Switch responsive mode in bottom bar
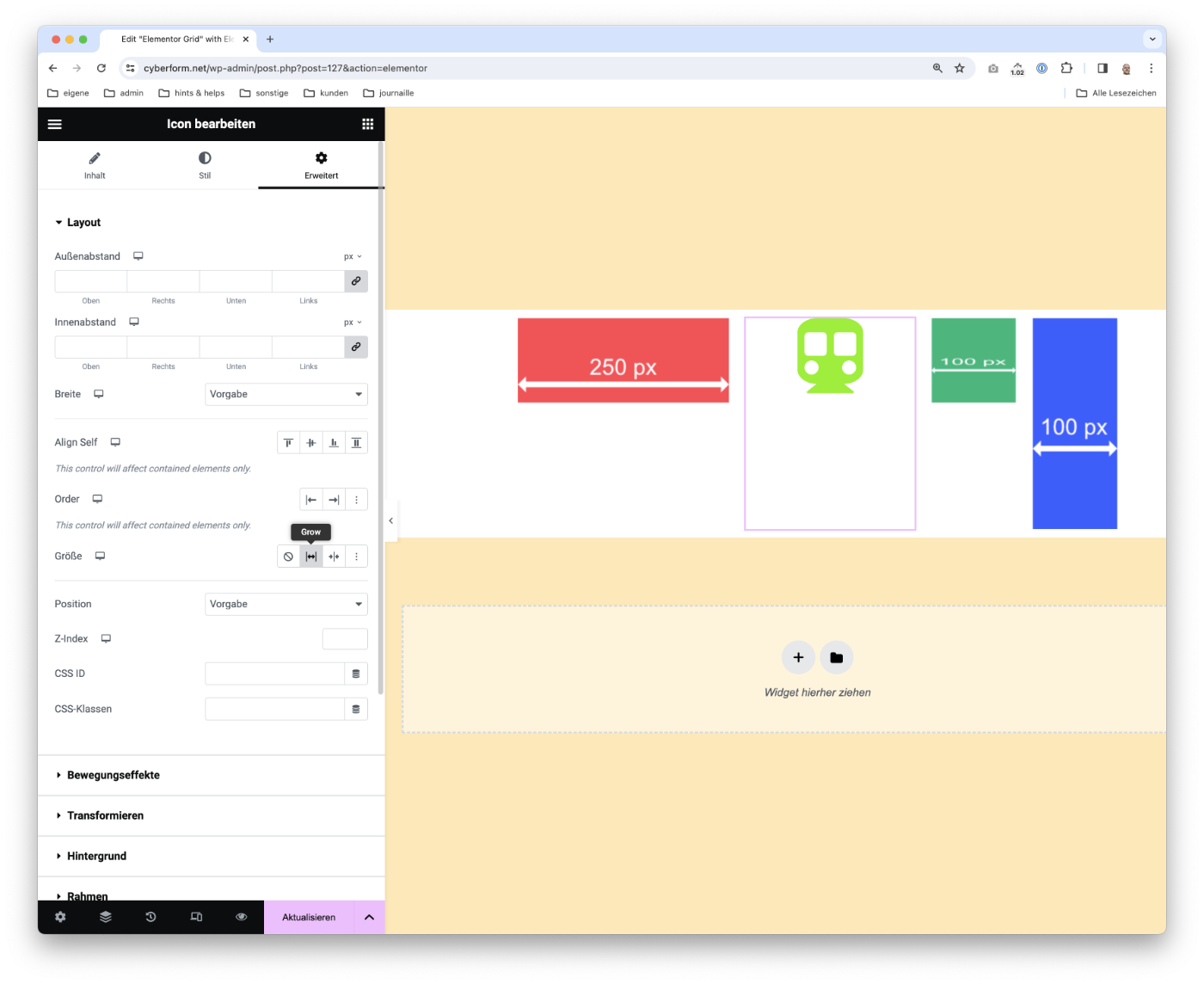 [196, 917]
